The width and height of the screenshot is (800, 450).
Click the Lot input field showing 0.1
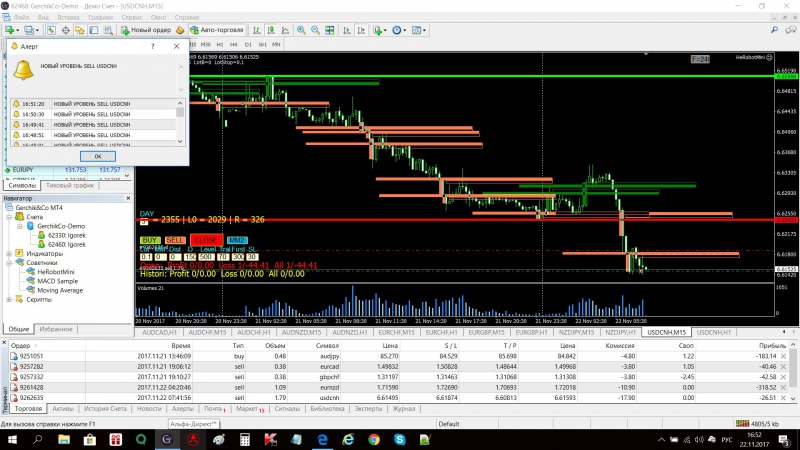(x=146, y=257)
